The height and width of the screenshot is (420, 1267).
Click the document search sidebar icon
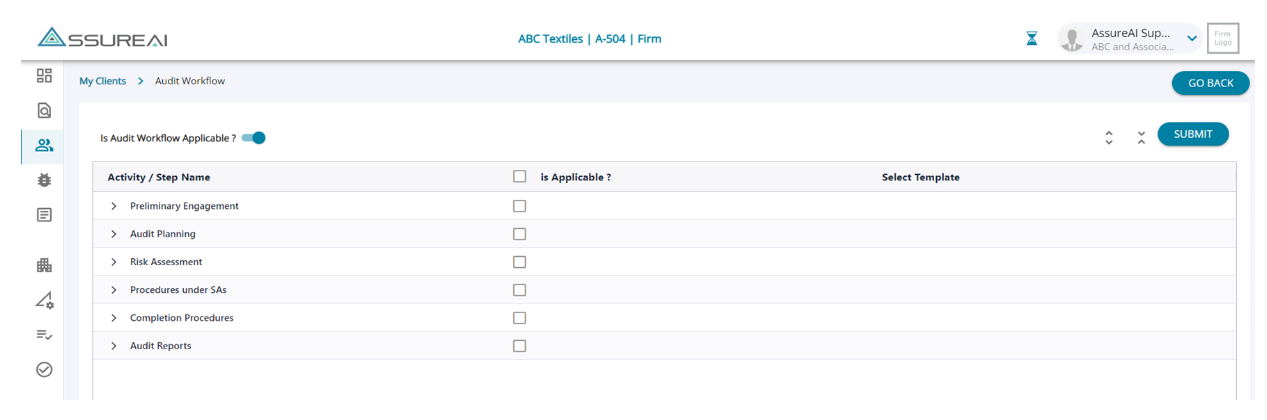44,111
